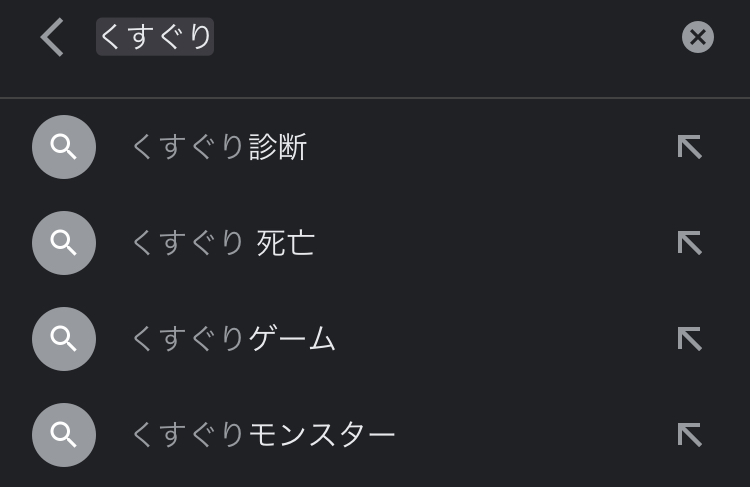The image size is (750, 487).
Task: Insert くすぐり診断 into search using its arrow
Action: 689,147
